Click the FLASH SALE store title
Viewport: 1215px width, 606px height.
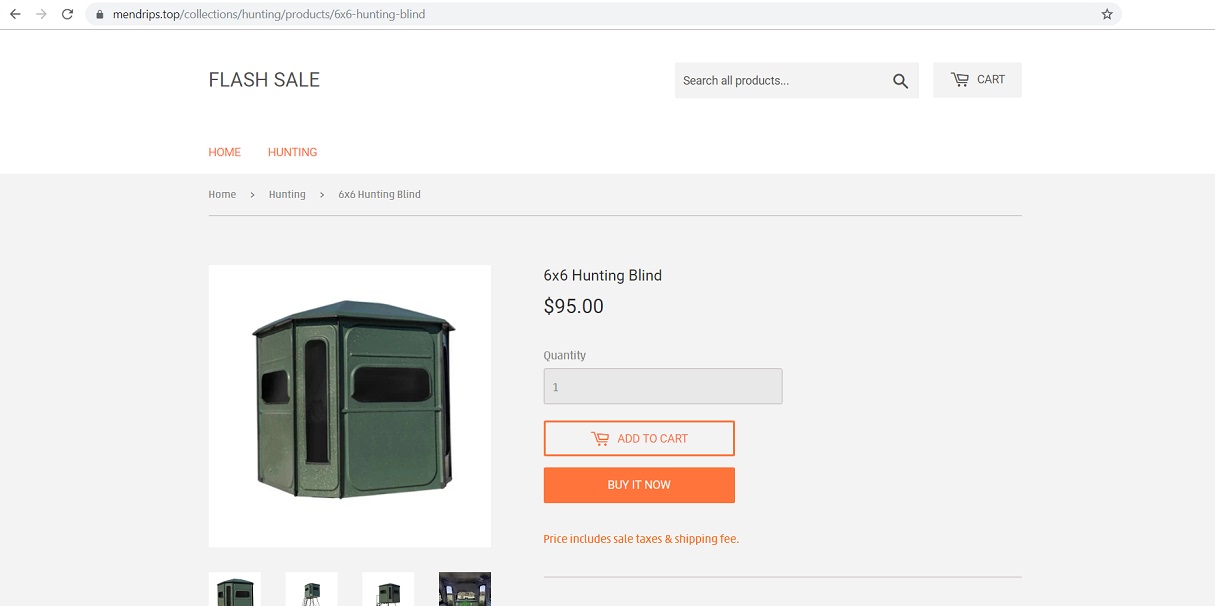click(x=264, y=80)
